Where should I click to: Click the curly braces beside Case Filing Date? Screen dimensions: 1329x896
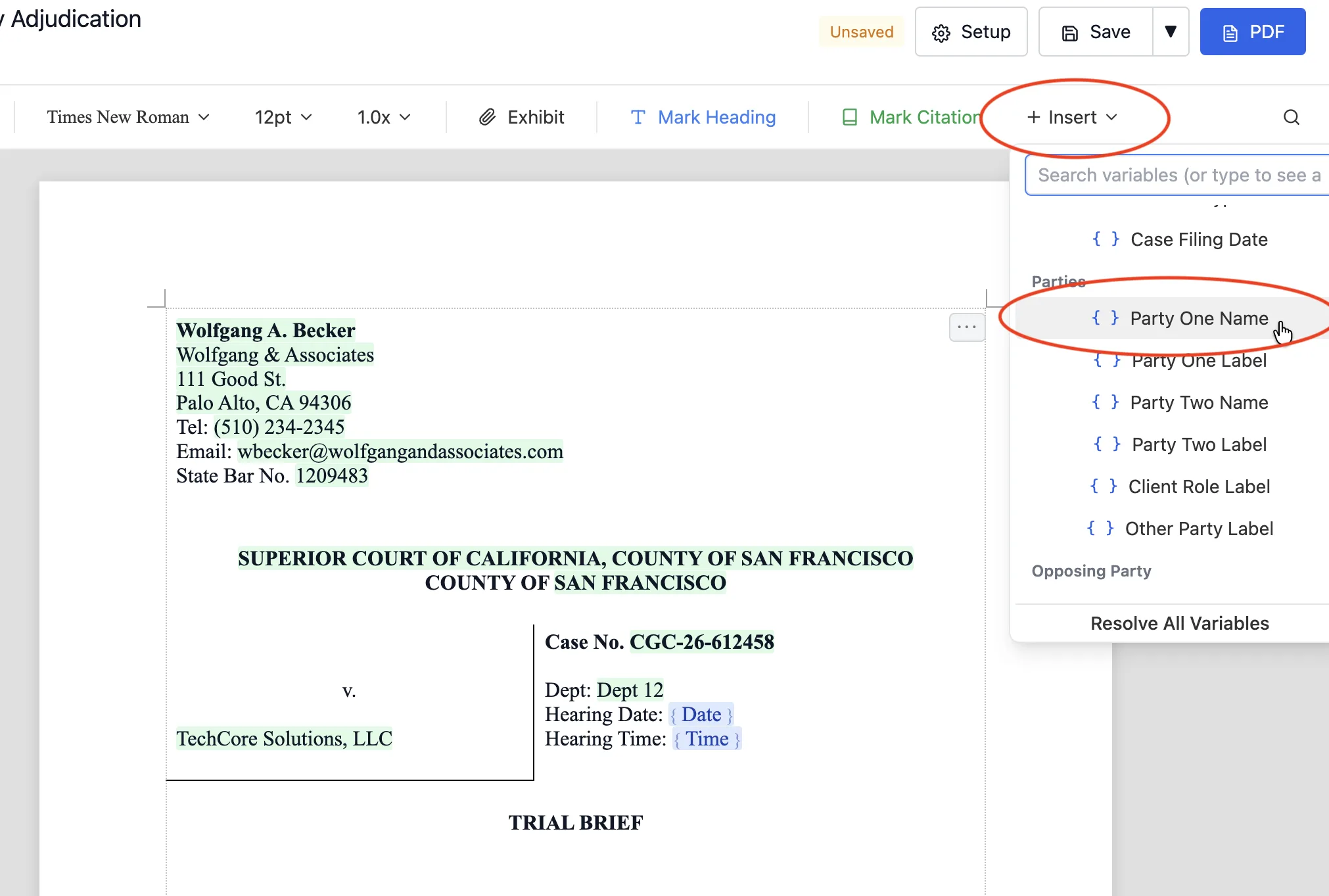tap(1106, 239)
